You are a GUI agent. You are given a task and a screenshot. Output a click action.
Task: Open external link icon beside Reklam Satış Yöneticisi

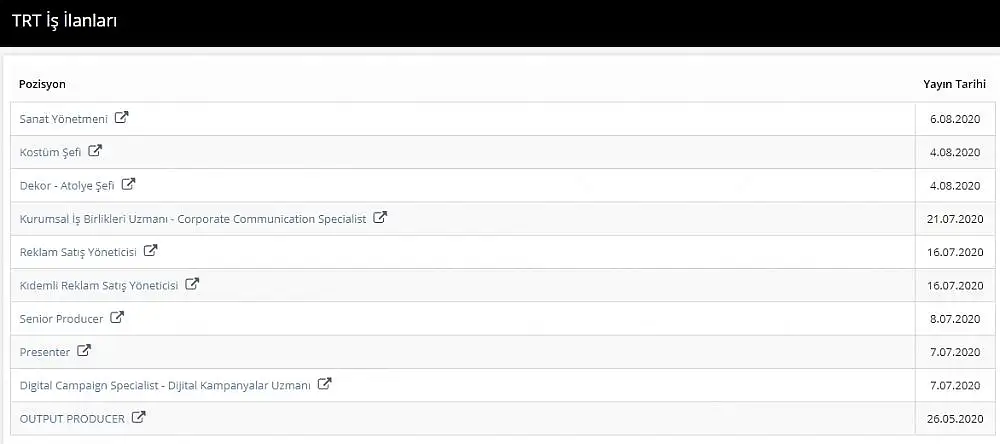tap(150, 251)
